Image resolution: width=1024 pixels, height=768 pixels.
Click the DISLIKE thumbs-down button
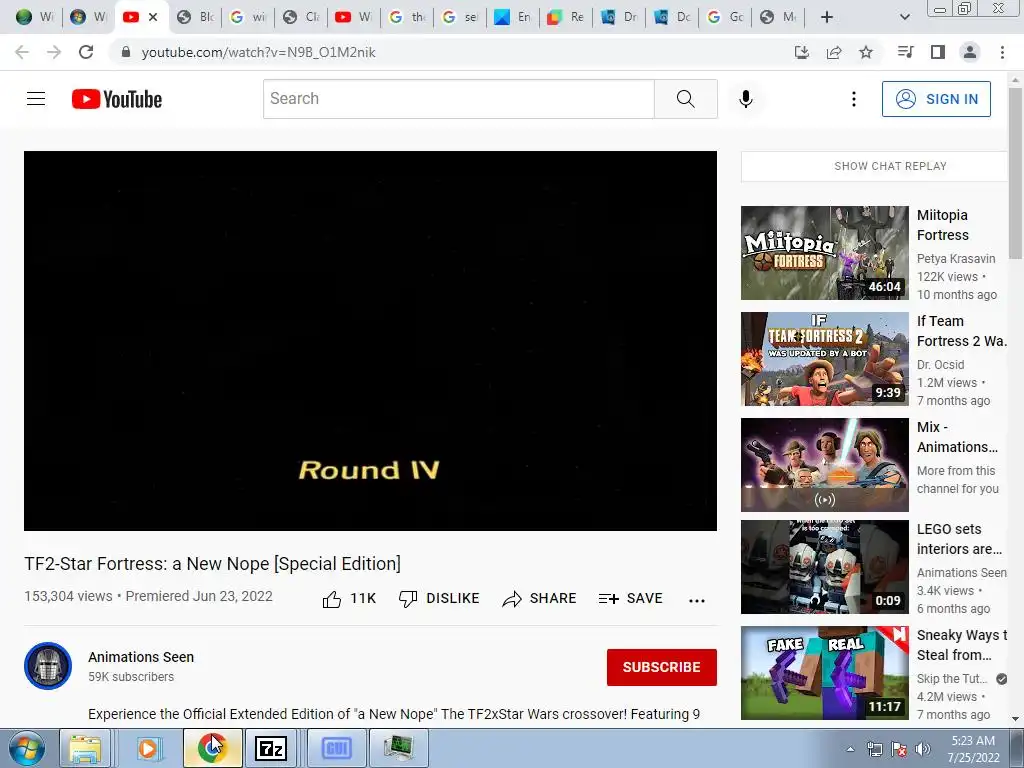coord(439,598)
